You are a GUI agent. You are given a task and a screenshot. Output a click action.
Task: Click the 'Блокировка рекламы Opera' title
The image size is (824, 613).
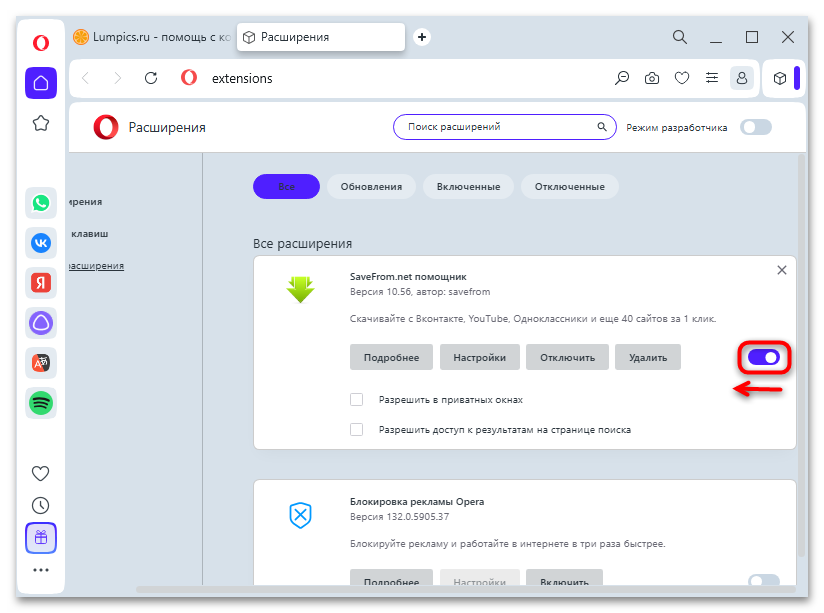click(x=417, y=502)
